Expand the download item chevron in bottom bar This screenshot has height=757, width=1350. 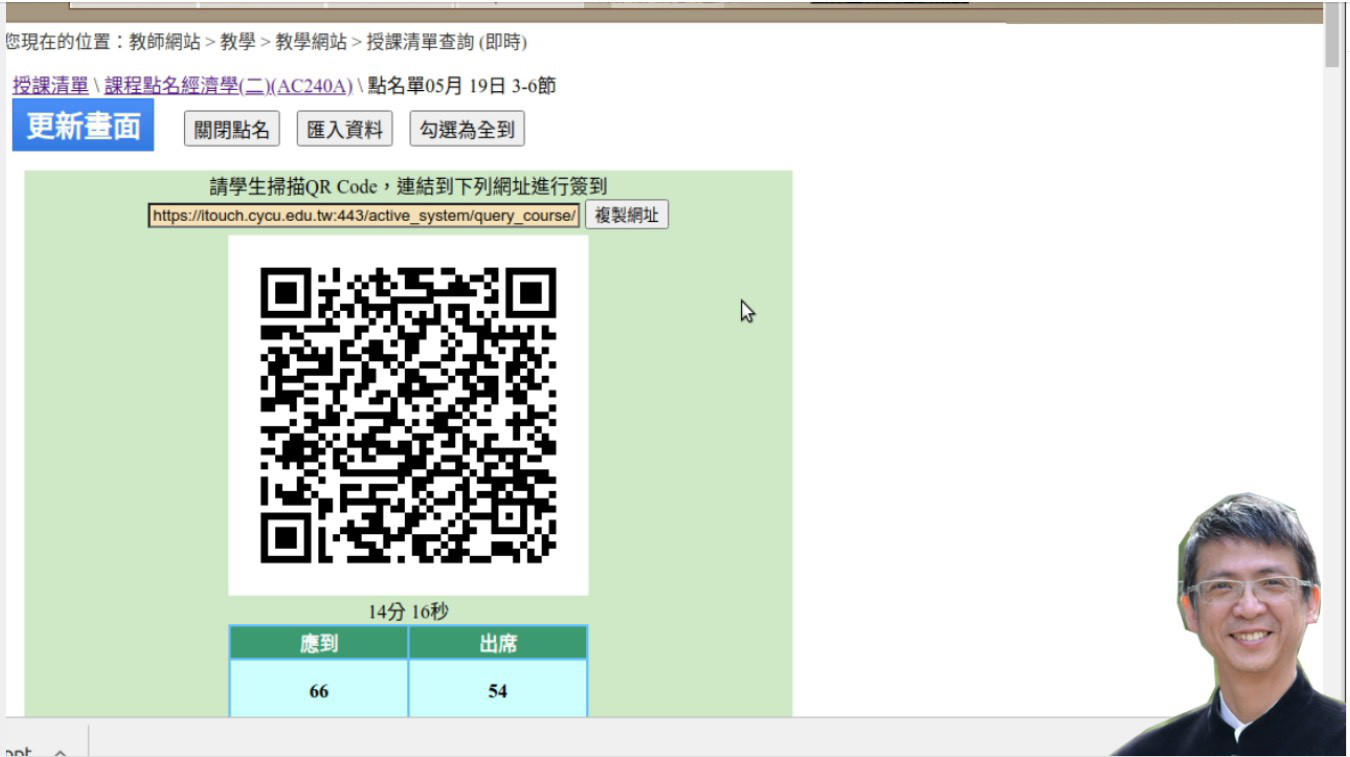click(60, 753)
